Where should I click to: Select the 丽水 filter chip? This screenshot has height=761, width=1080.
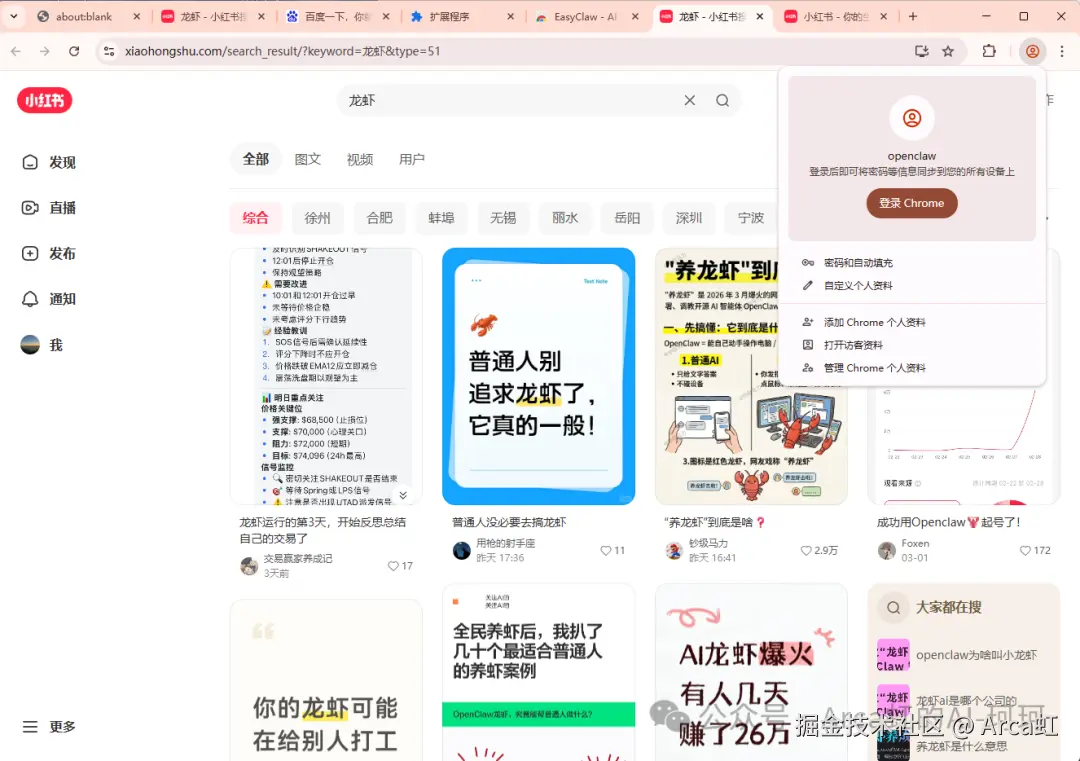coord(565,218)
